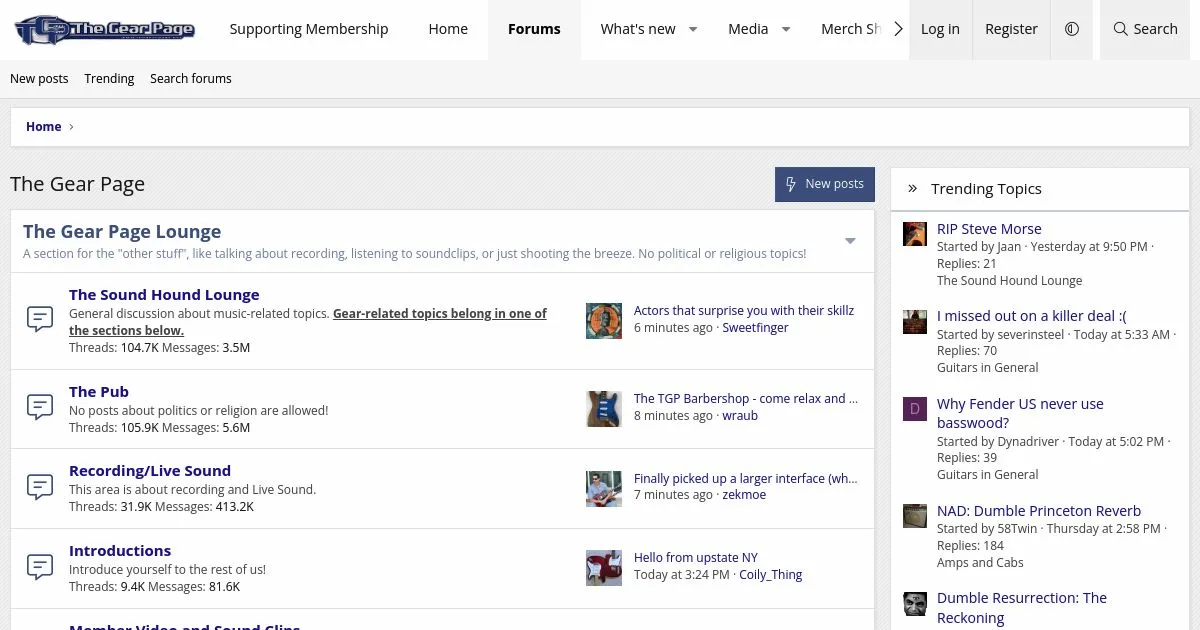Open NAD: Dumble Princeton Reverb topic

tap(1039, 511)
